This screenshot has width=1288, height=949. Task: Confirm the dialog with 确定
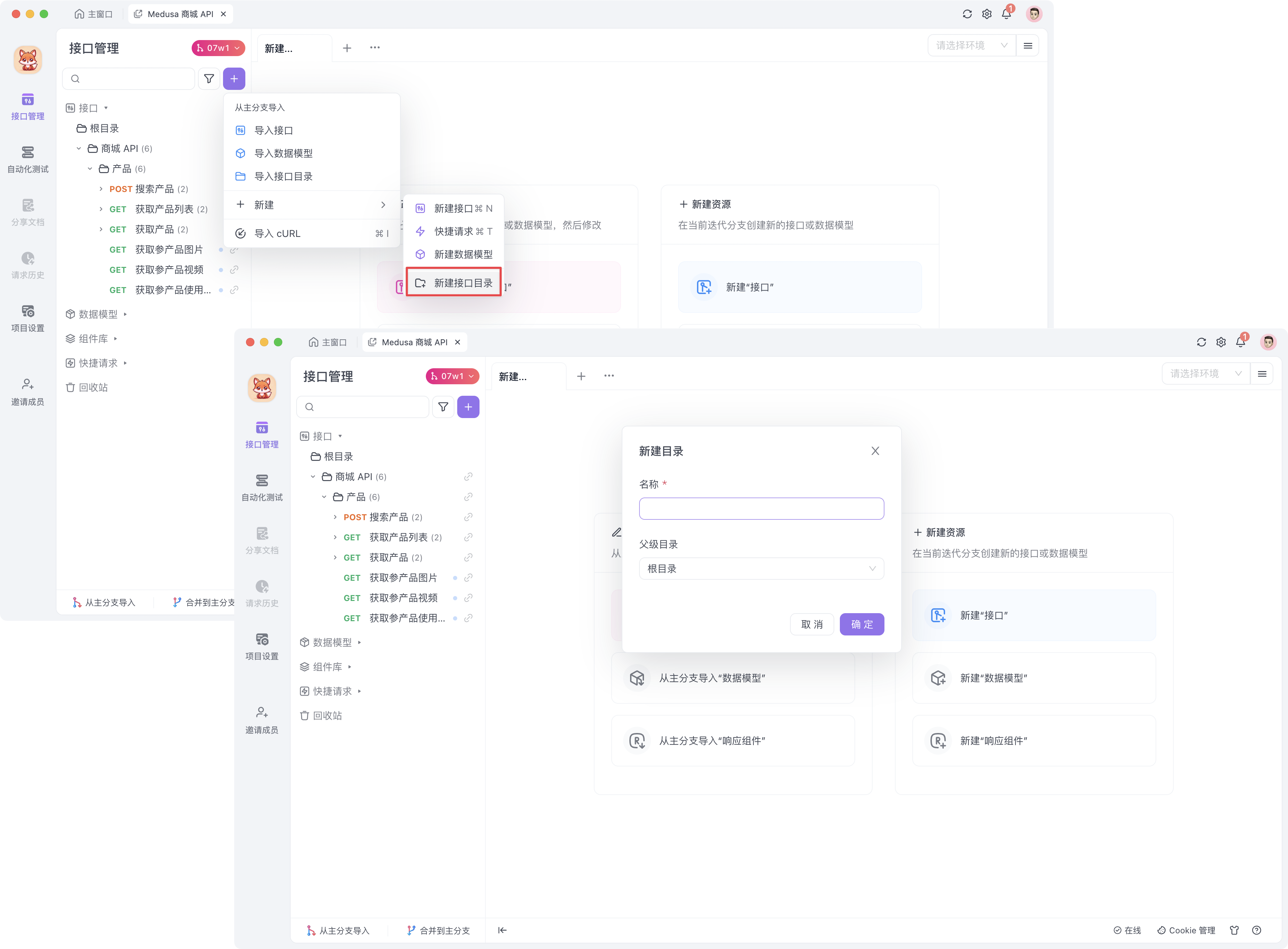point(862,624)
